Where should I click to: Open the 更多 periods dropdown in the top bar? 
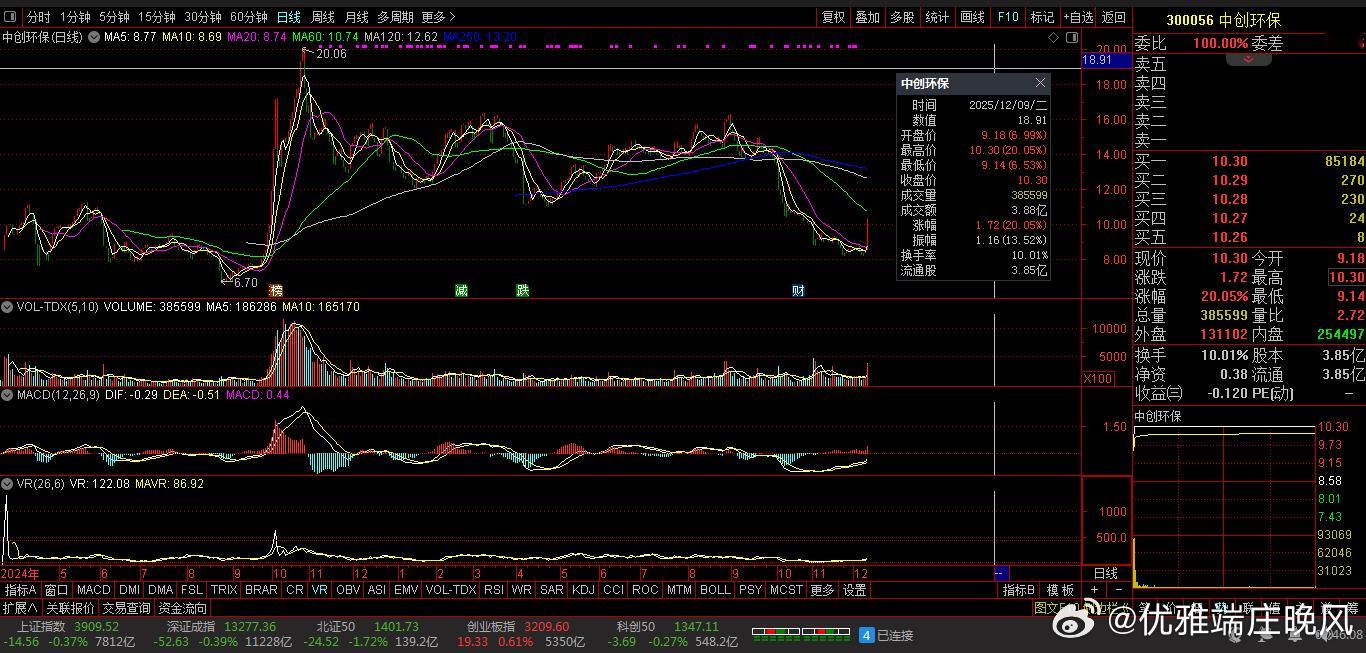[438, 17]
